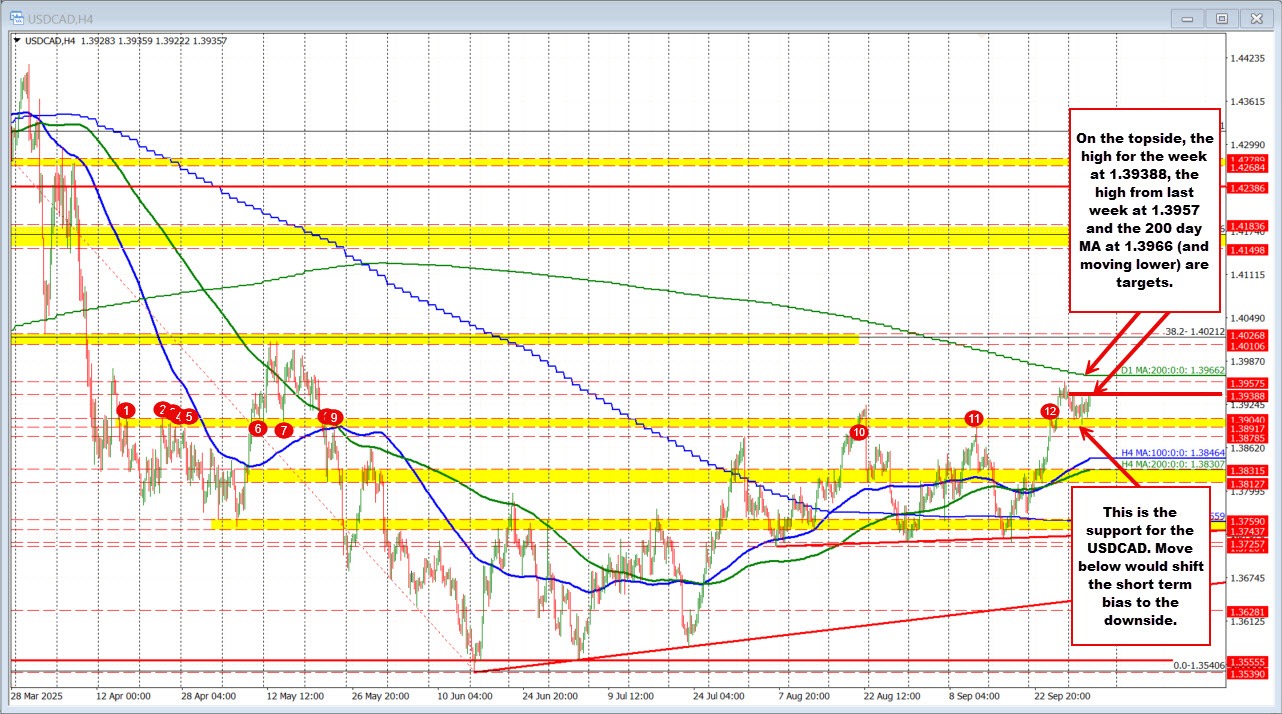
Task: Select the topside targets annotation text box
Action: tap(1145, 210)
